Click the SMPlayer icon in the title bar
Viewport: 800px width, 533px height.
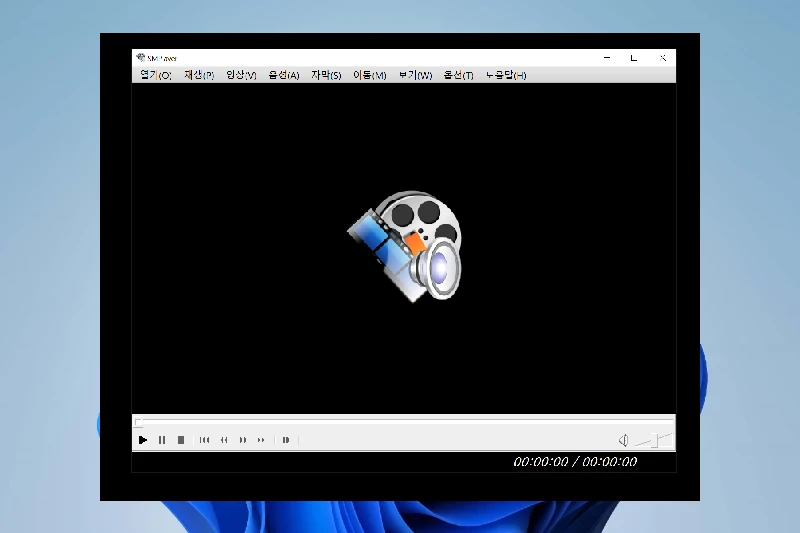(x=141, y=57)
